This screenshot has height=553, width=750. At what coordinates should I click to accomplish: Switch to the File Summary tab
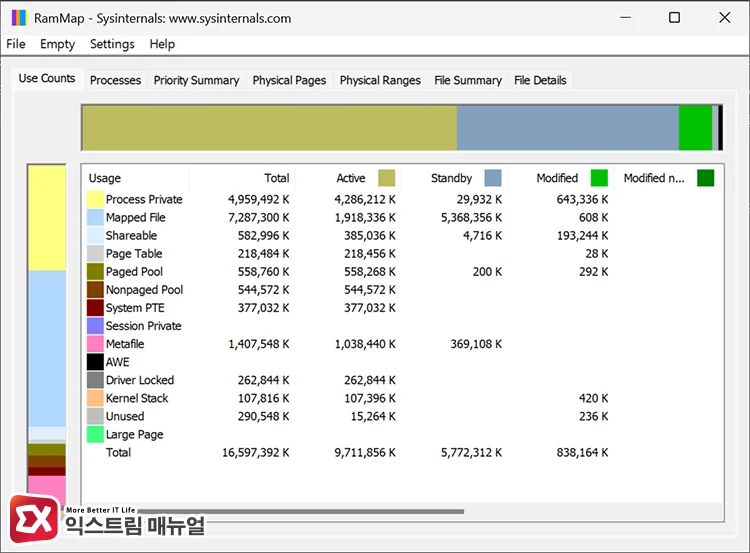[x=468, y=80]
